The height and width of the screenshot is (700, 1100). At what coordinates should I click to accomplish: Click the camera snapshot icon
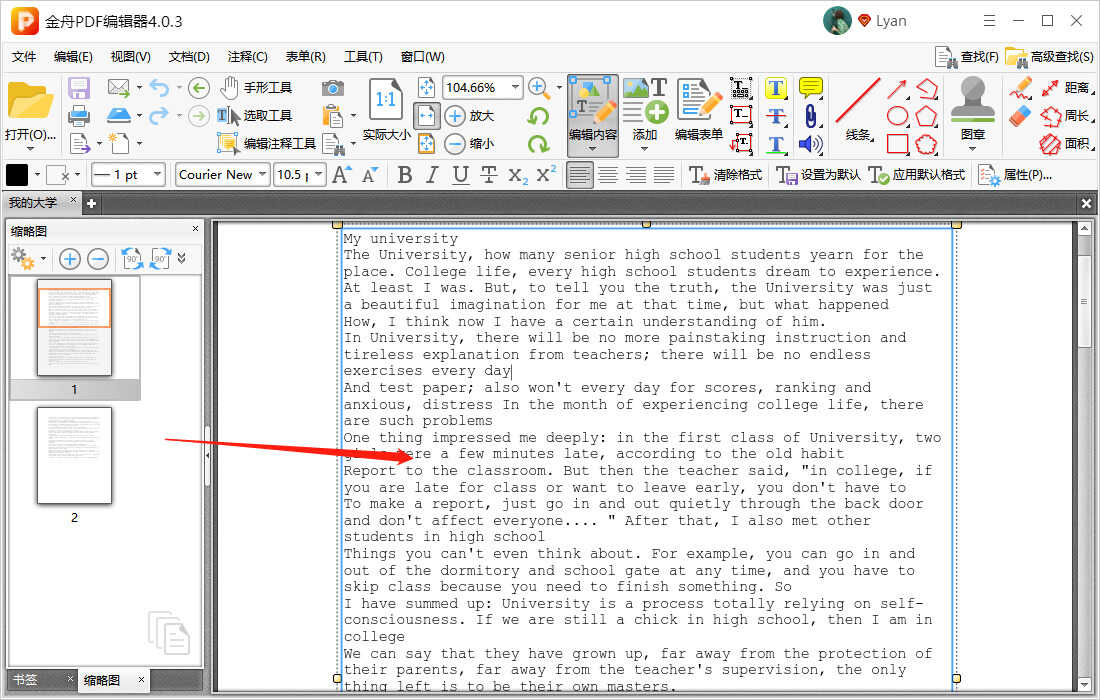pyautogui.click(x=333, y=88)
